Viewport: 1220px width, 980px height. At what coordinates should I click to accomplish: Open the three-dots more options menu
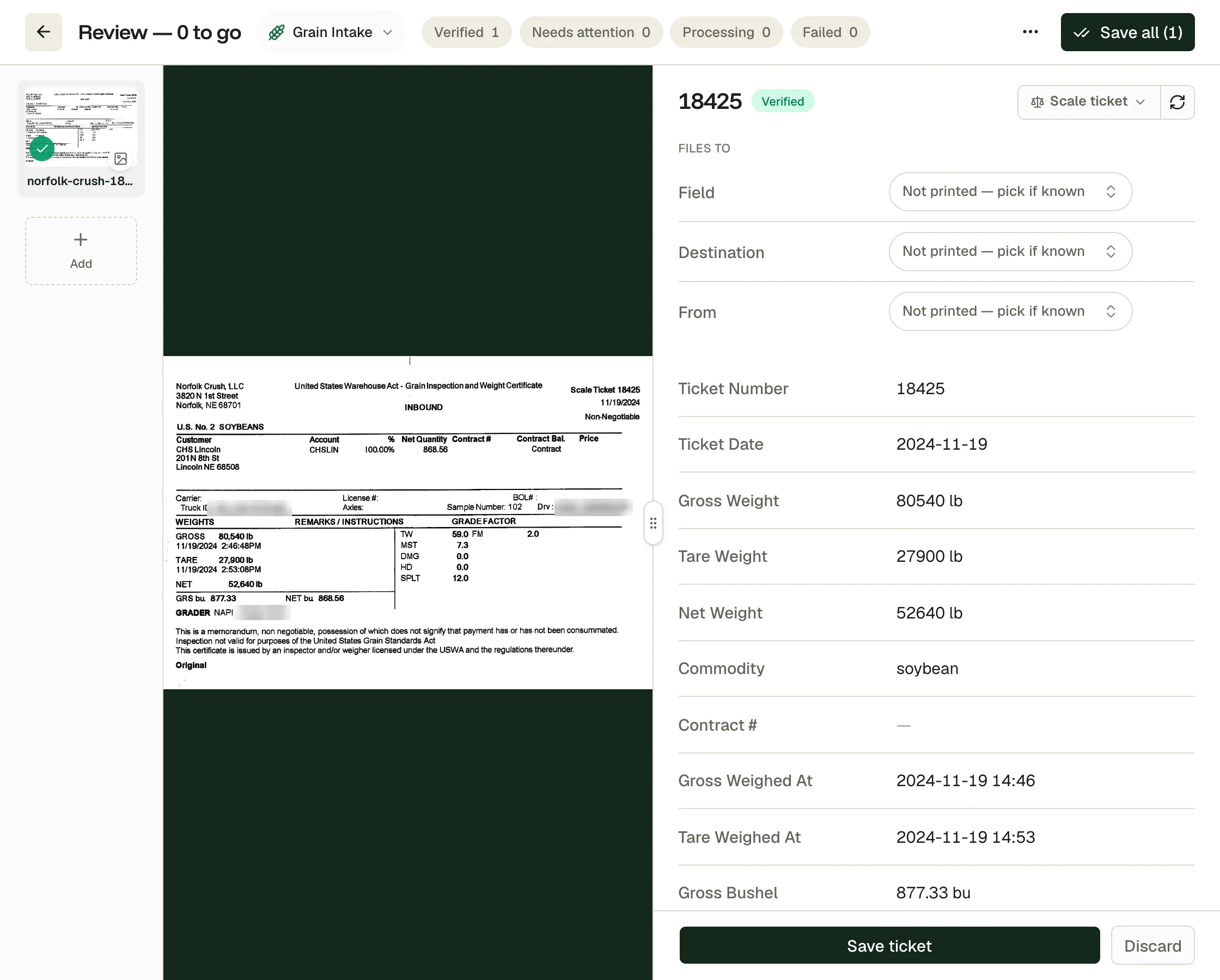pyautogui.click(x=1030, y=32)
